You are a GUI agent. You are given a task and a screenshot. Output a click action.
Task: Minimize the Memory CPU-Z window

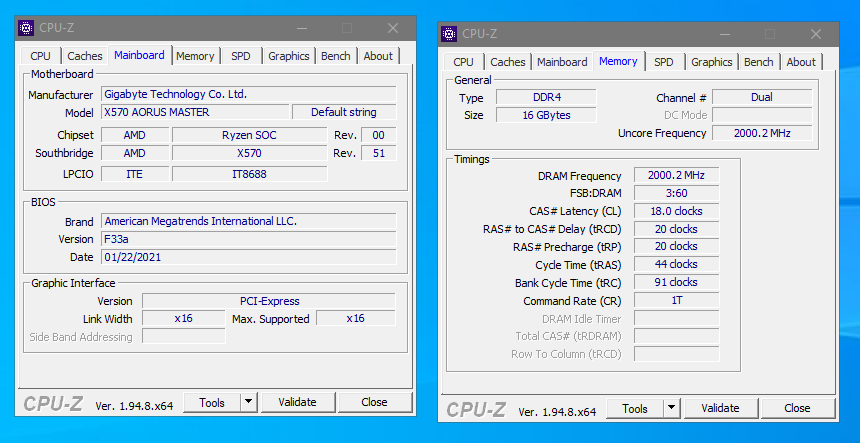coord(723,34)
